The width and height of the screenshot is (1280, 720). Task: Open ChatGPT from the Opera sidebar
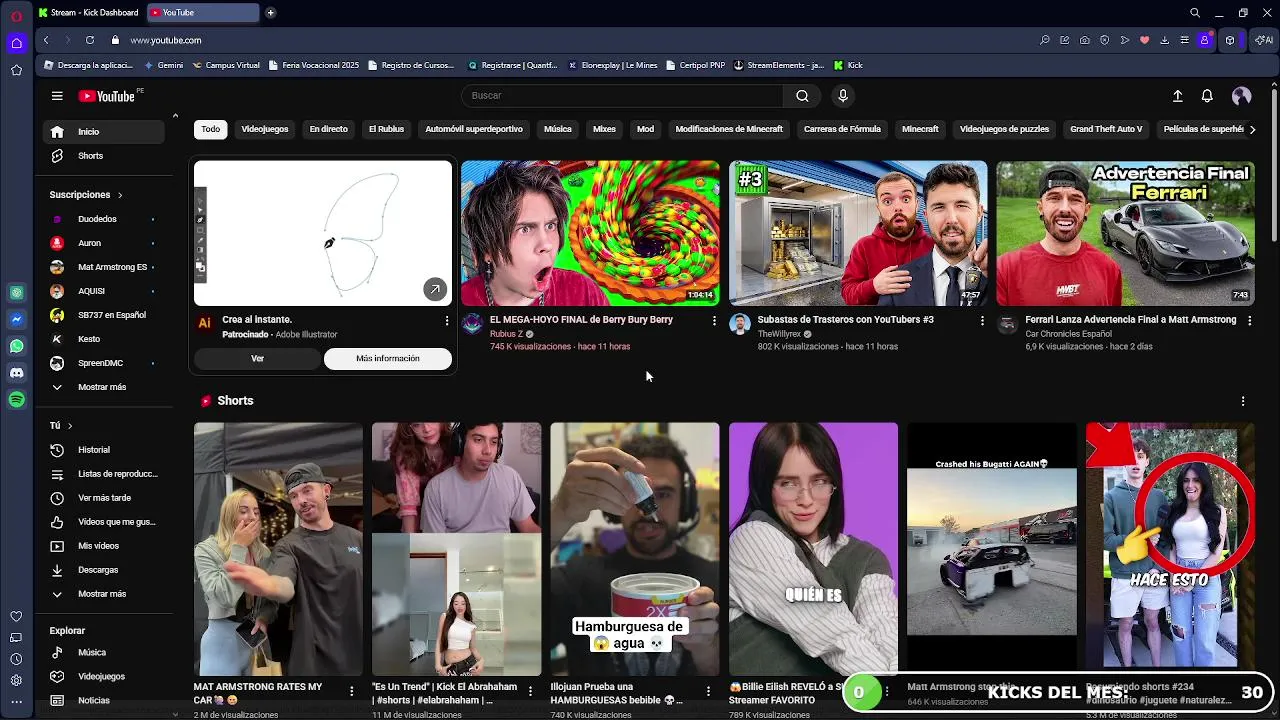pos(16,293)
